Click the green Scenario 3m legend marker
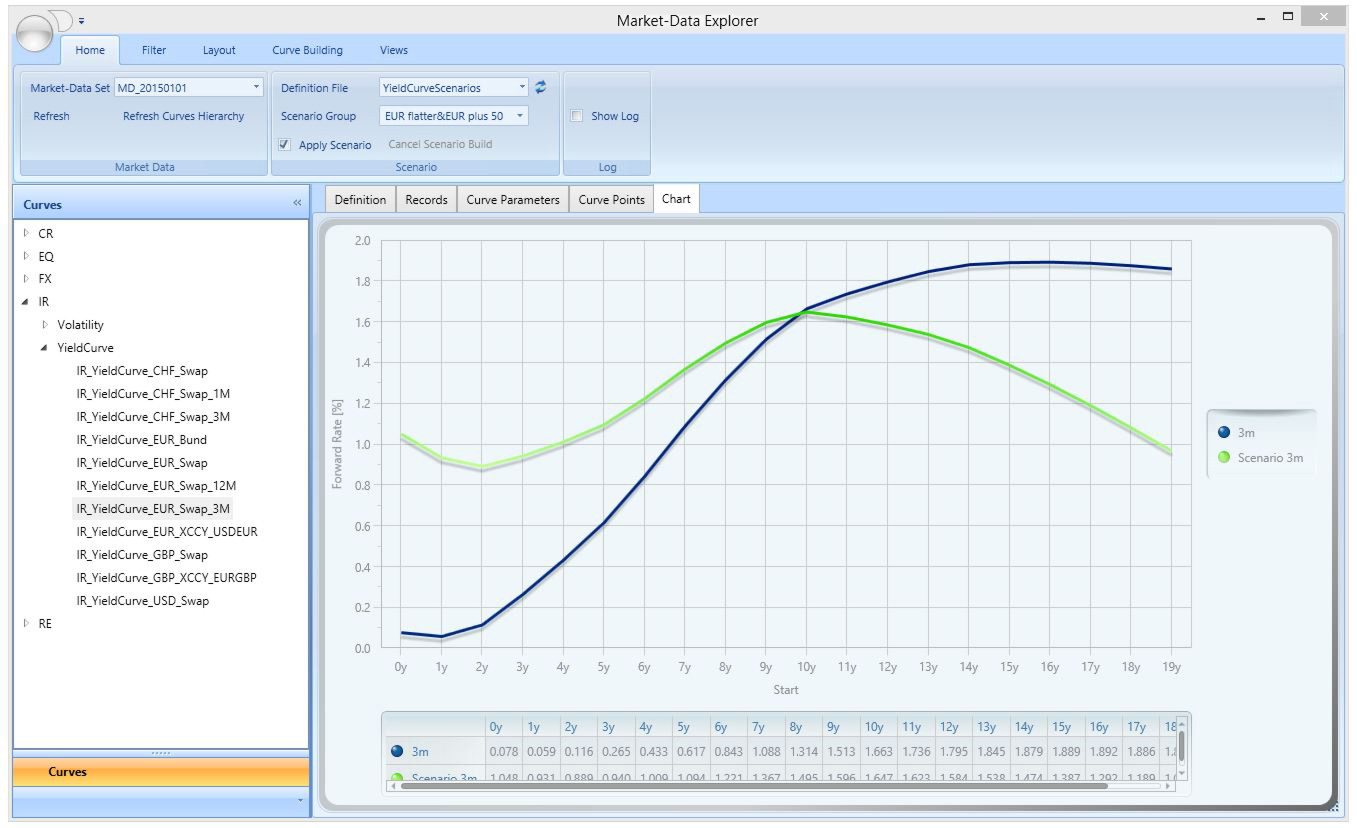This screenshot has height=828, width=1357. coord(1224,457)
